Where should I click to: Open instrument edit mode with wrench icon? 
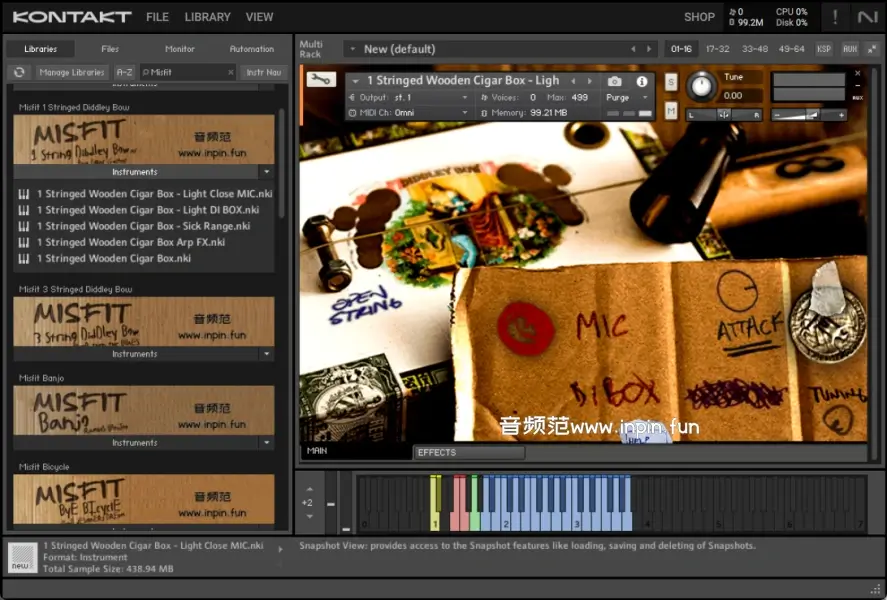tap(321, 80)
